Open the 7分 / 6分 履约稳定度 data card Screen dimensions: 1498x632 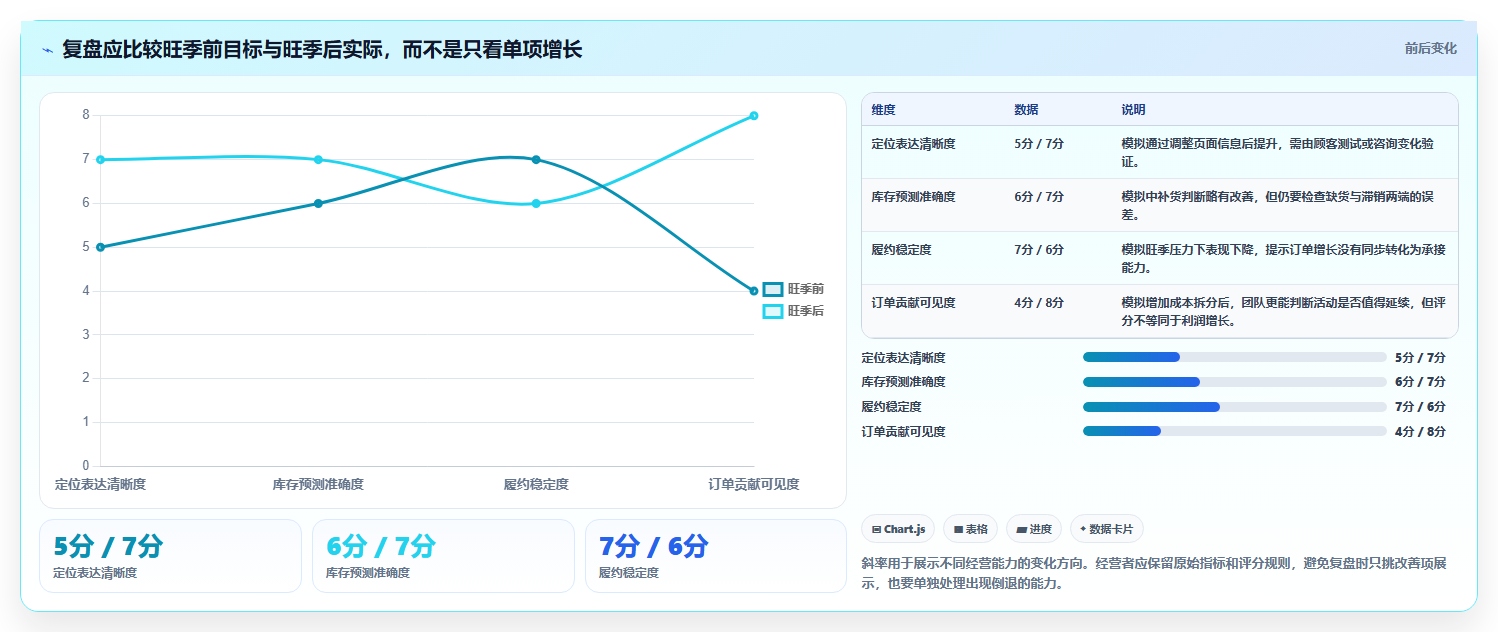pyautogui.click(x=716, y=556)
